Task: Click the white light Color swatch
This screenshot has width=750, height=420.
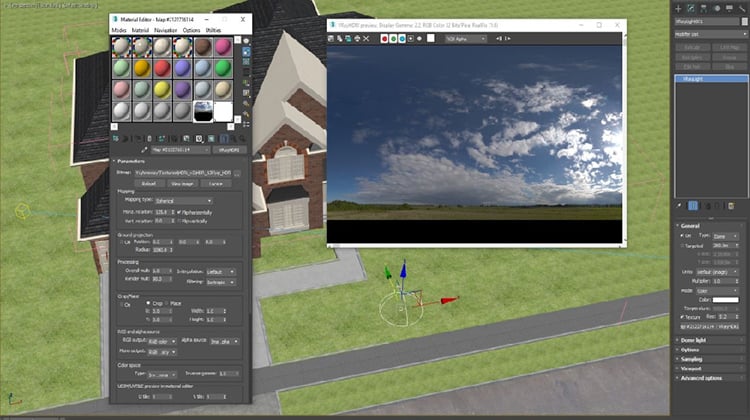Action: coord(725,300)
